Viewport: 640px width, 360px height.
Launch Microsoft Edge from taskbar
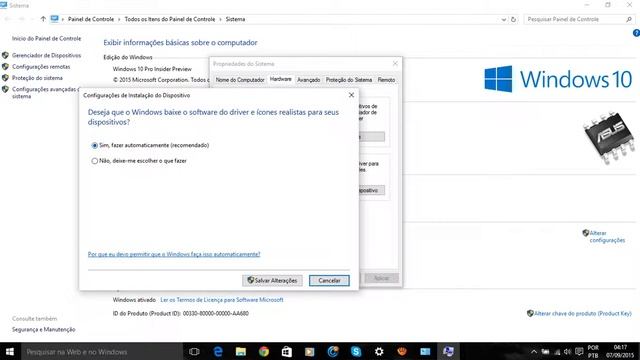pyautogui.click(x=218, y=351)
